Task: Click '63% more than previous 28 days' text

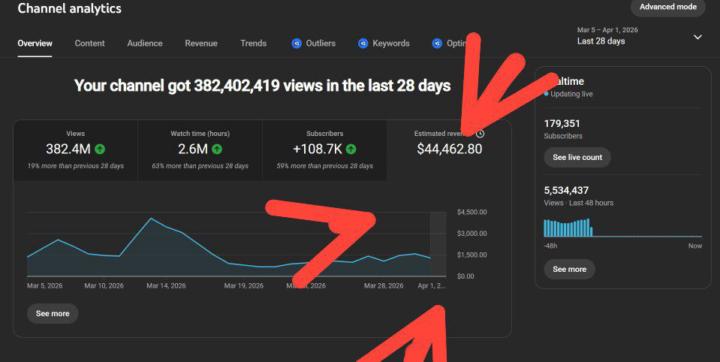Action: (x=200, y=166)
